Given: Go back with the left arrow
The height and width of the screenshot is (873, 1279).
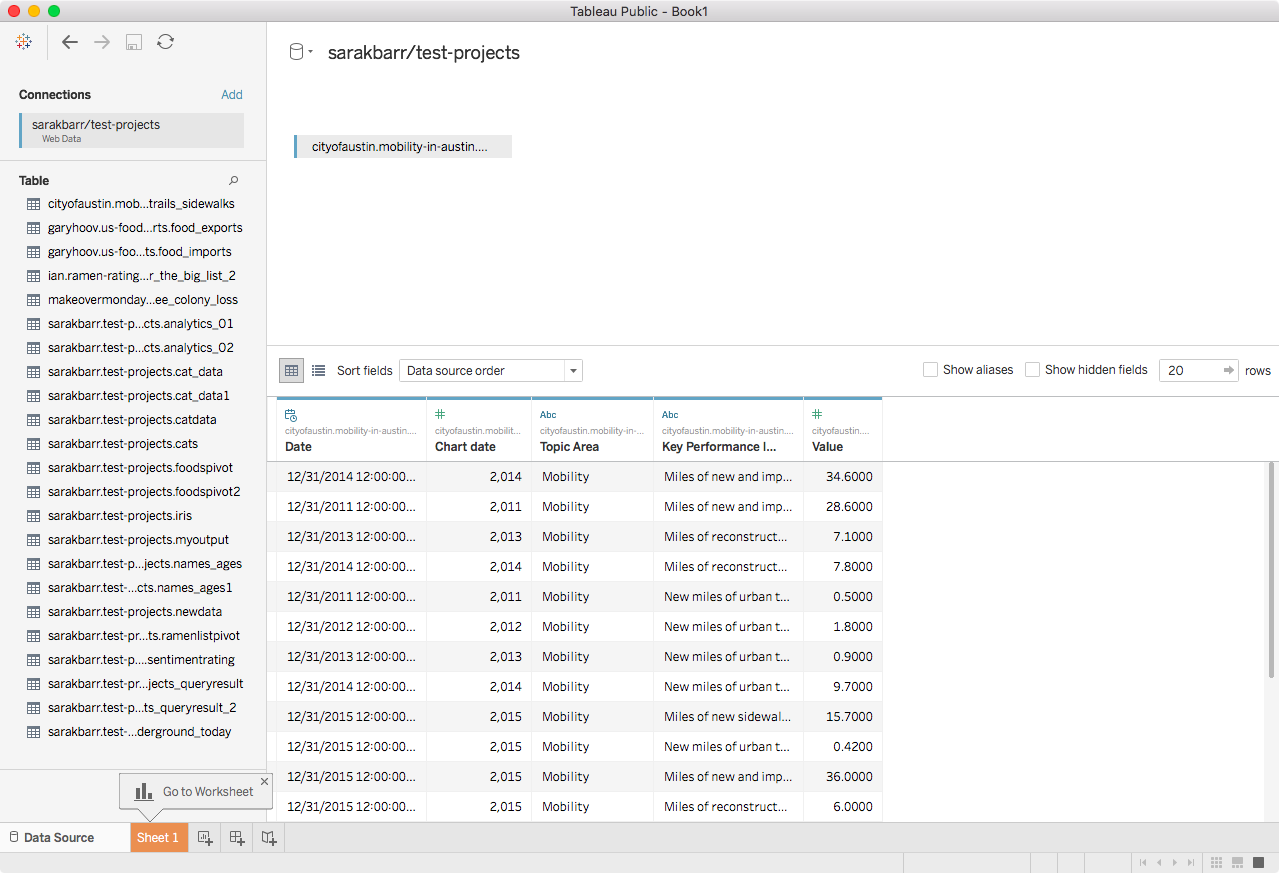Looking at the screenshot, I should pos(69,42).
